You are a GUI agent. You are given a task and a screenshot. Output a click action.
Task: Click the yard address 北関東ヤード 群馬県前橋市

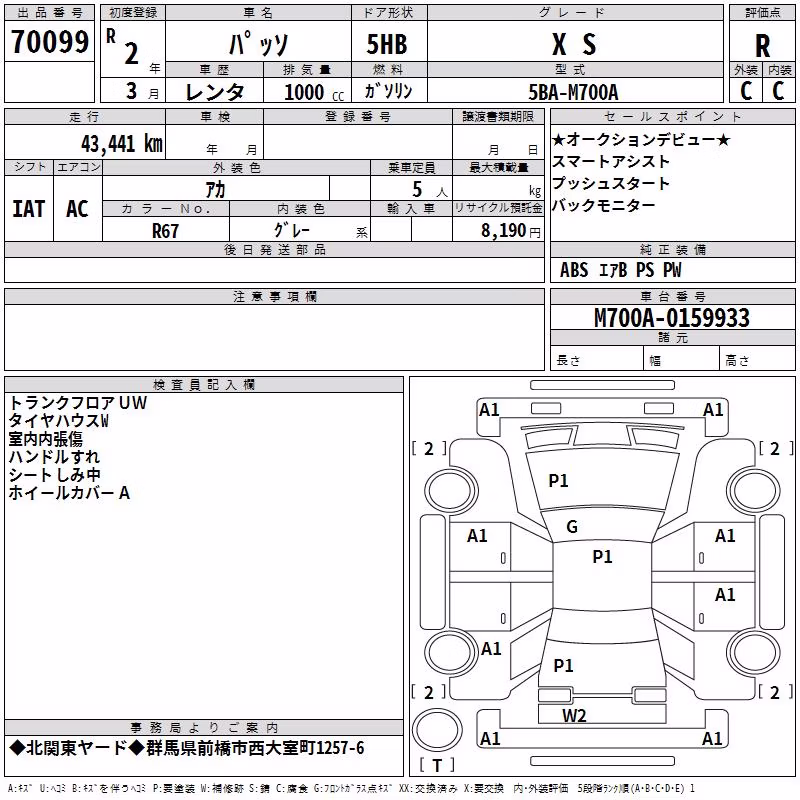pos(187,748)
